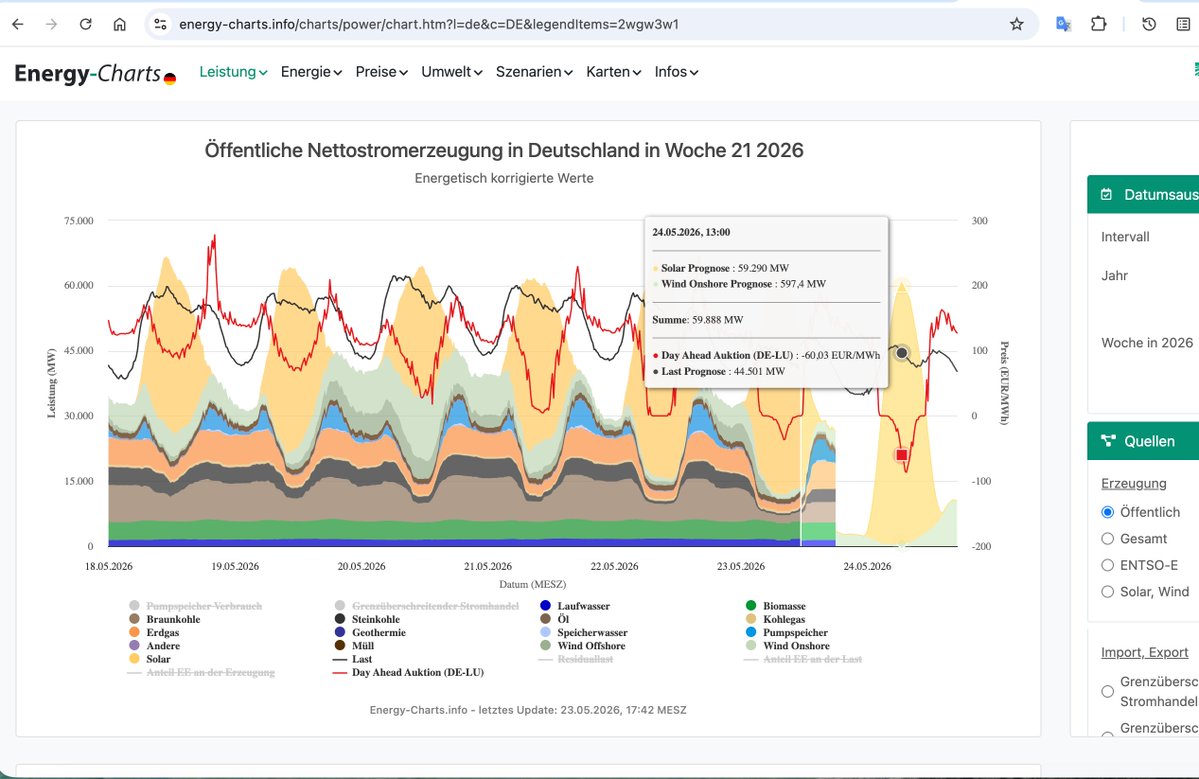1199x779 pixels.
Task: Go back with the browser back arrow
Action: pos(18,24)
